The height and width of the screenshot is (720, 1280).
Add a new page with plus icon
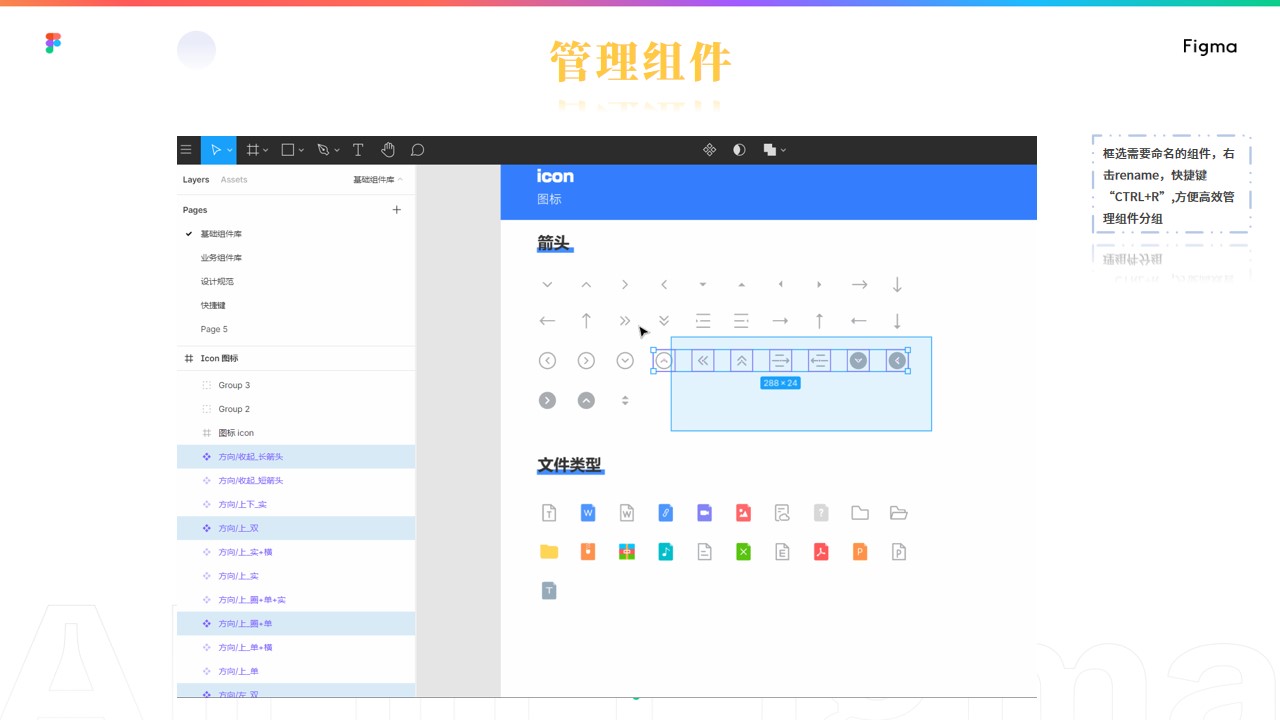(397, 210)
